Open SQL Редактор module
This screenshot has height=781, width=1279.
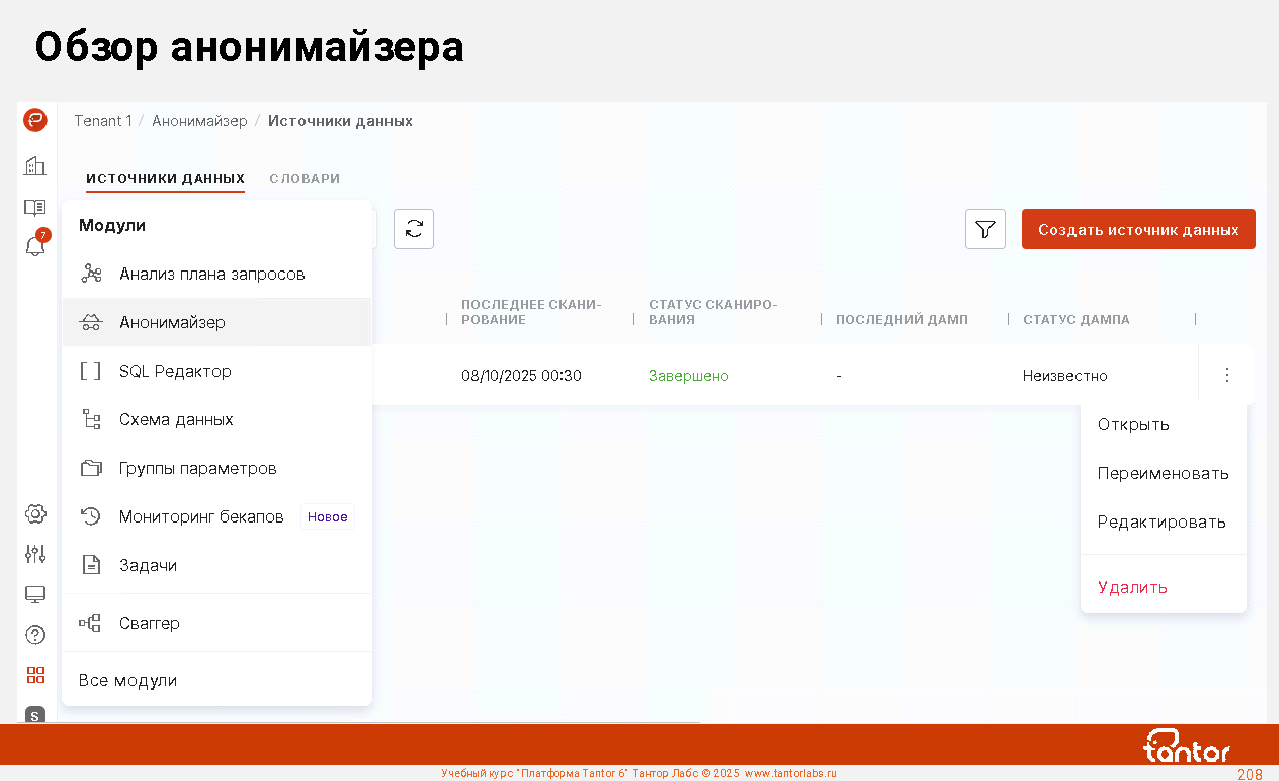[x=175, y=371]
